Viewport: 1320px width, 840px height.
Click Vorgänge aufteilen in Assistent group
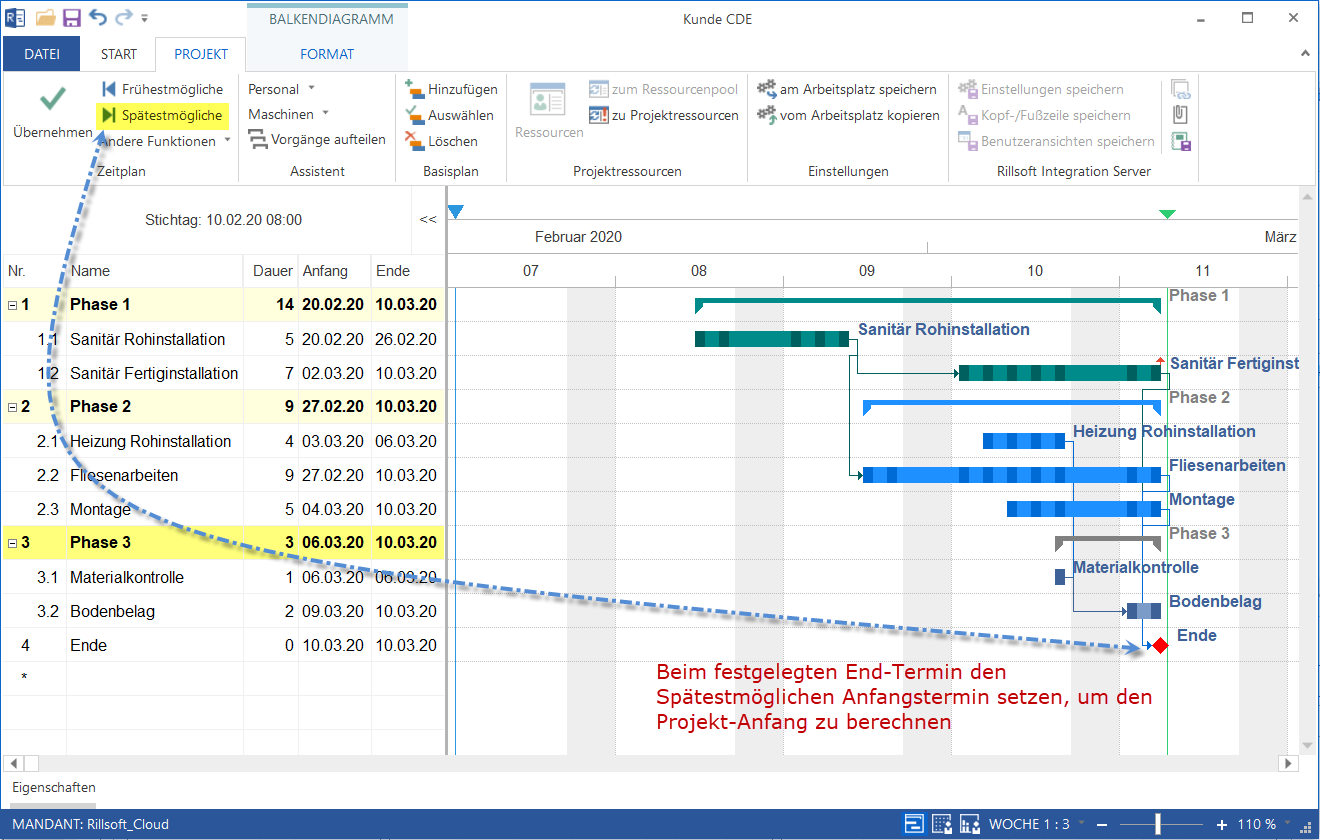click(x=317, y=140)
